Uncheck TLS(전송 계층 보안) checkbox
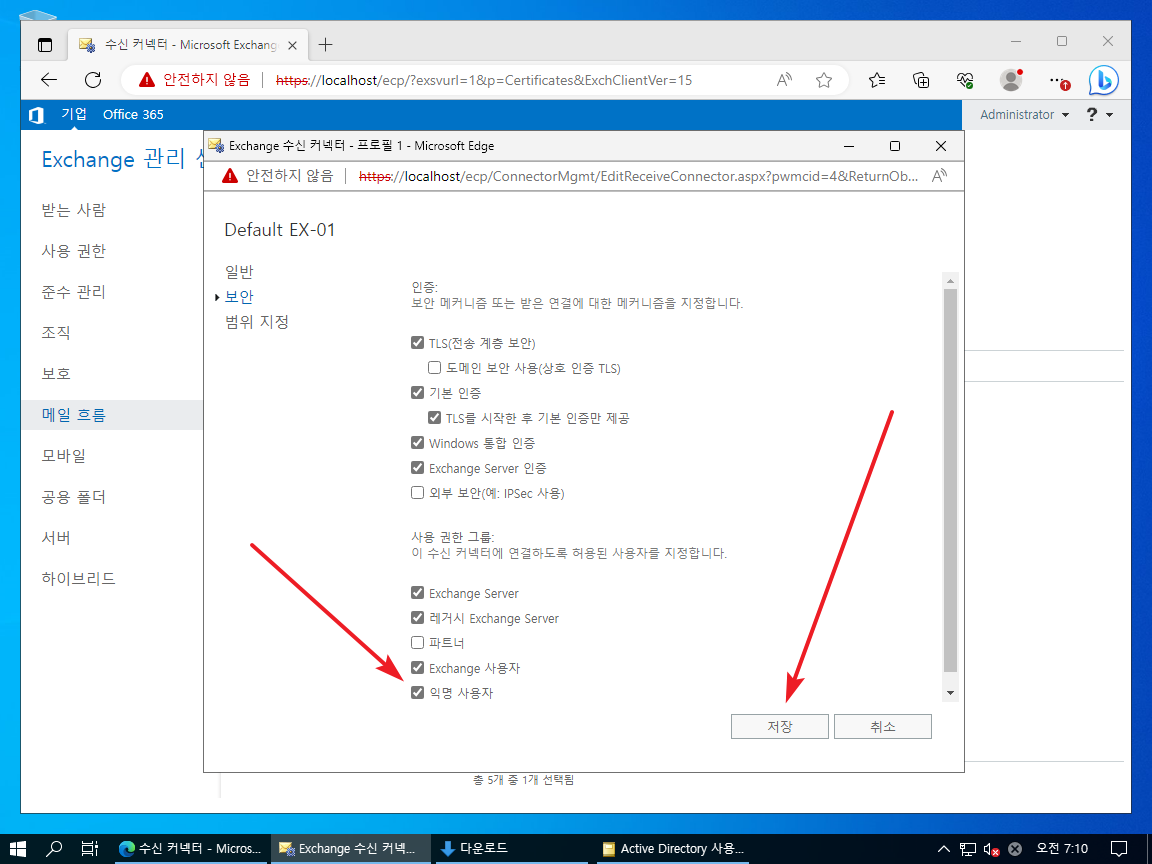 [417, 342]
